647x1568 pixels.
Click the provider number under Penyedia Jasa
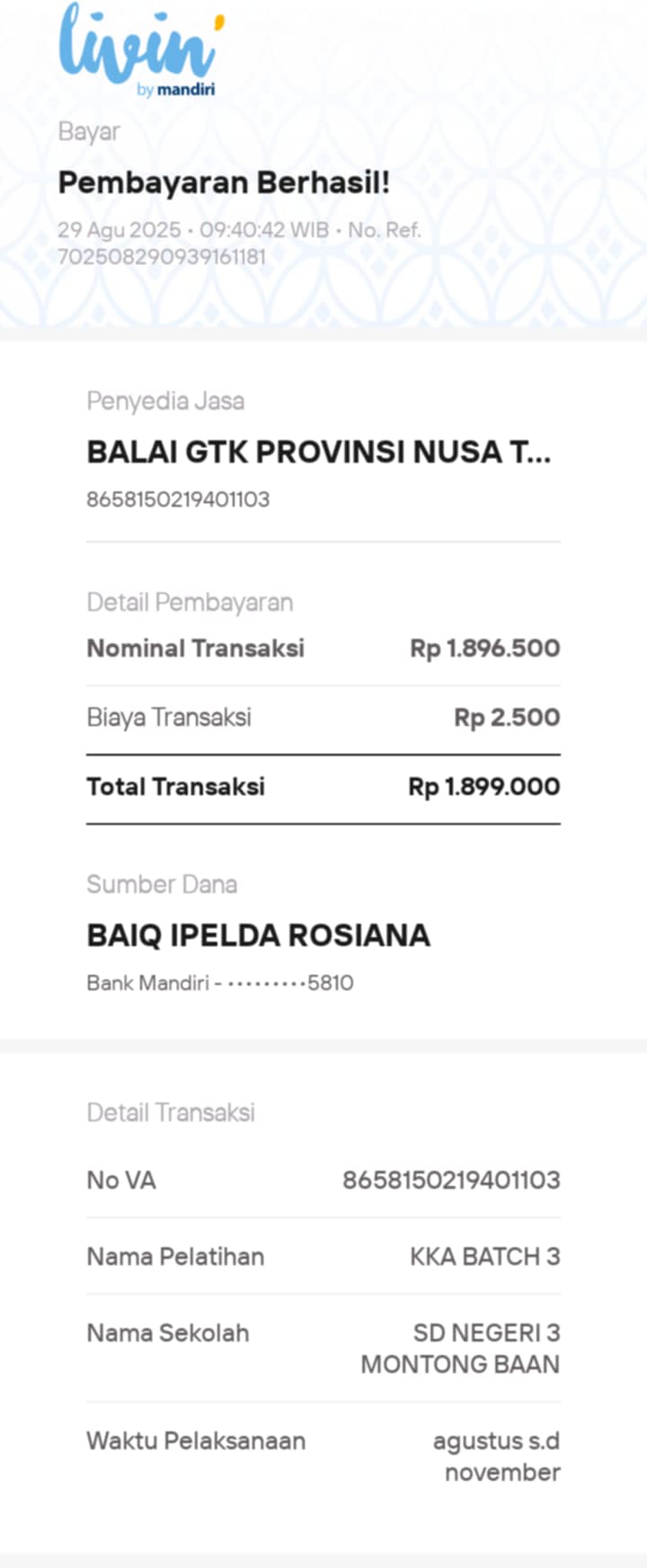click(x=178, y=499)
